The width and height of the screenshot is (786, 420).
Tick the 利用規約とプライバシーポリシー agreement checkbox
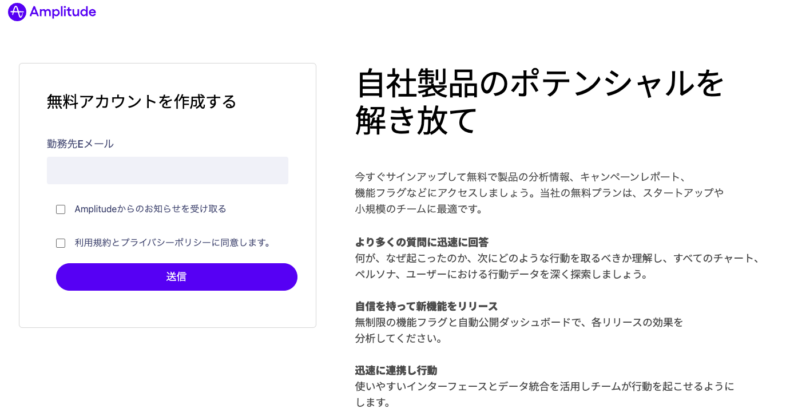(61, 242)
